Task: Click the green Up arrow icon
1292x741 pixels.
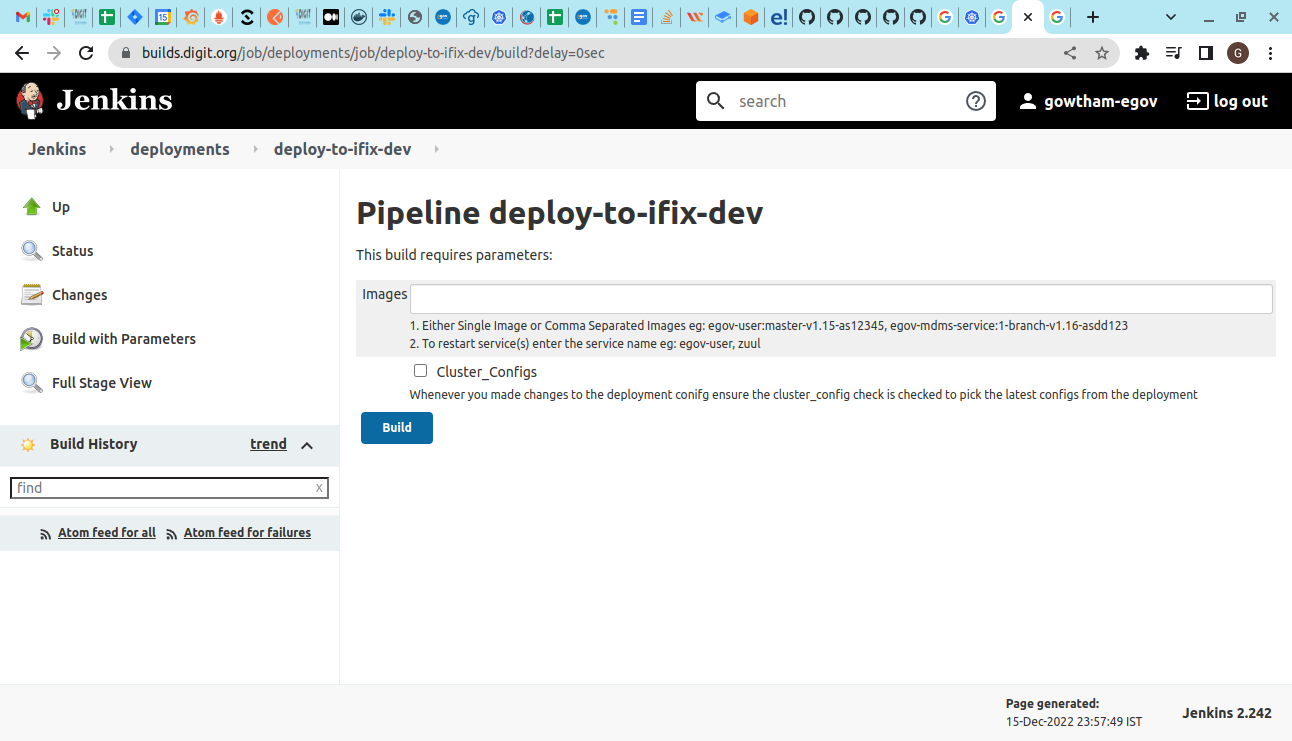Action: 32,207
